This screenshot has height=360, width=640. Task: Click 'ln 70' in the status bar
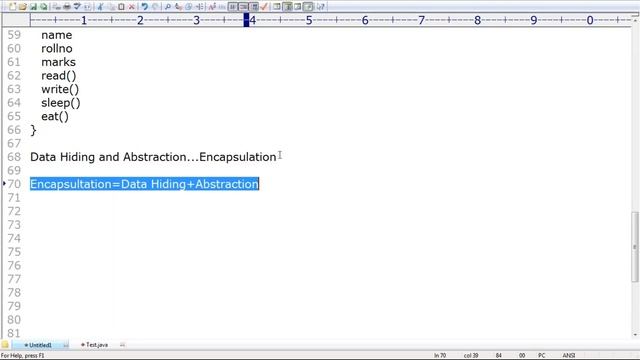pyautogui.click(x=440, y=356)
